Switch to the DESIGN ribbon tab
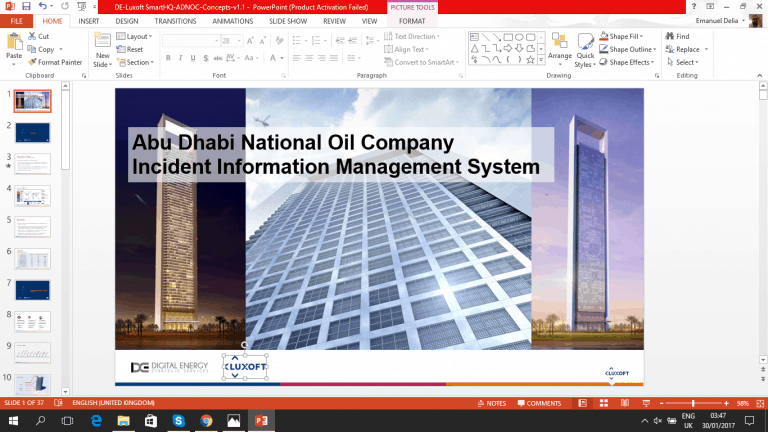 pyautogui.click(x=127, y=20)
